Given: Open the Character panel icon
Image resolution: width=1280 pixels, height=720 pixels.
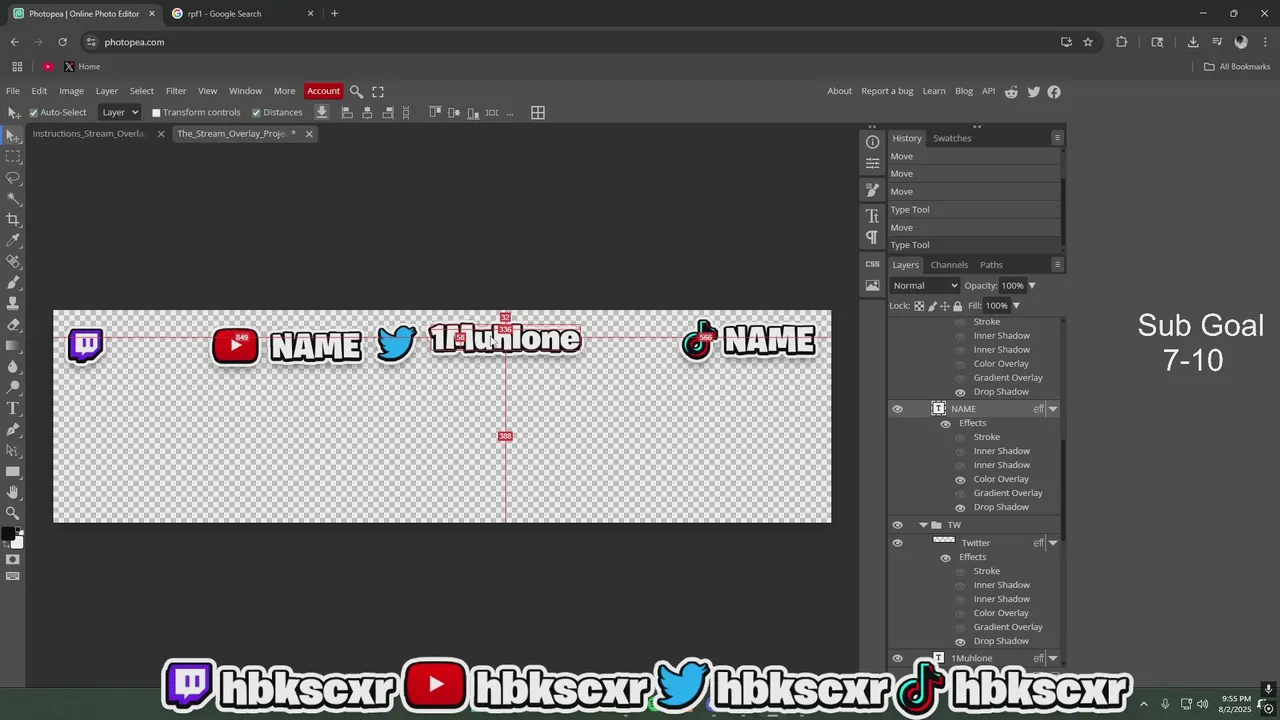Looking at the screenshot, I should [x=872, y=216].
